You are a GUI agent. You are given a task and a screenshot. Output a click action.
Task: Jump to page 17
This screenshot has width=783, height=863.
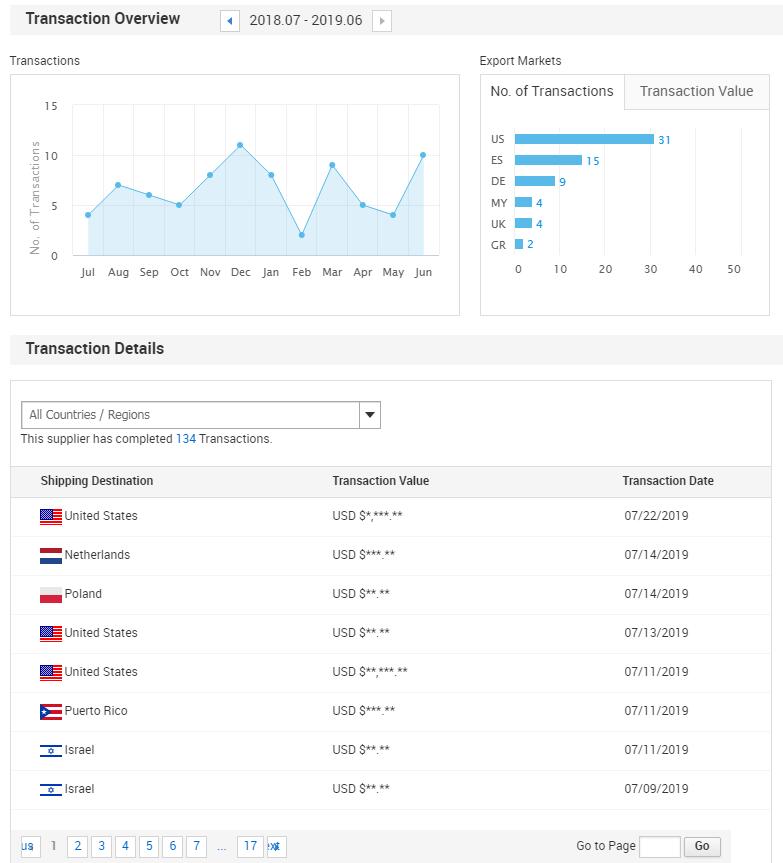tap(250, 846)
